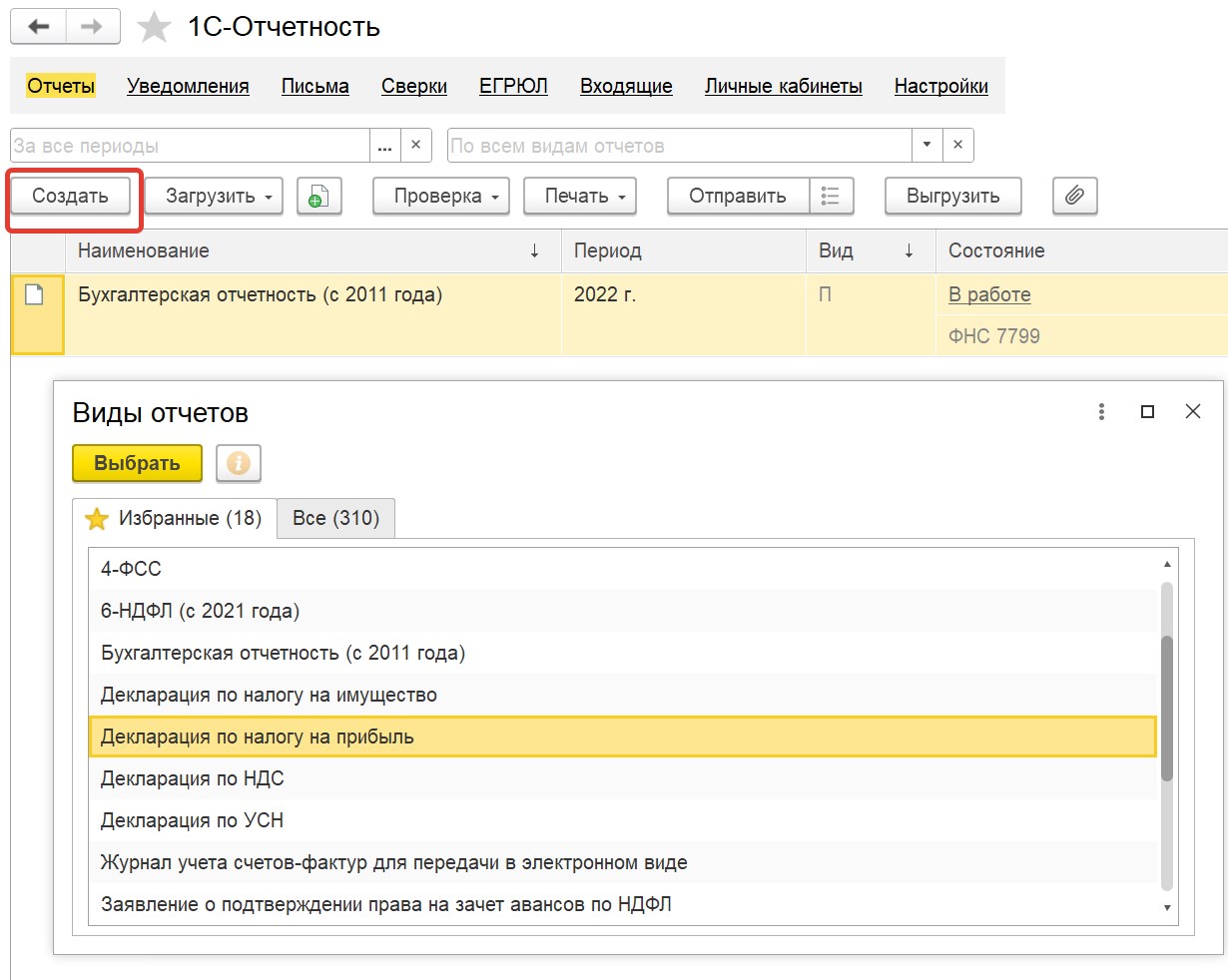The height and width of the screenshot is (980, 1228).
Task: Click the Состояние column header
Action: coord(1081,250)
